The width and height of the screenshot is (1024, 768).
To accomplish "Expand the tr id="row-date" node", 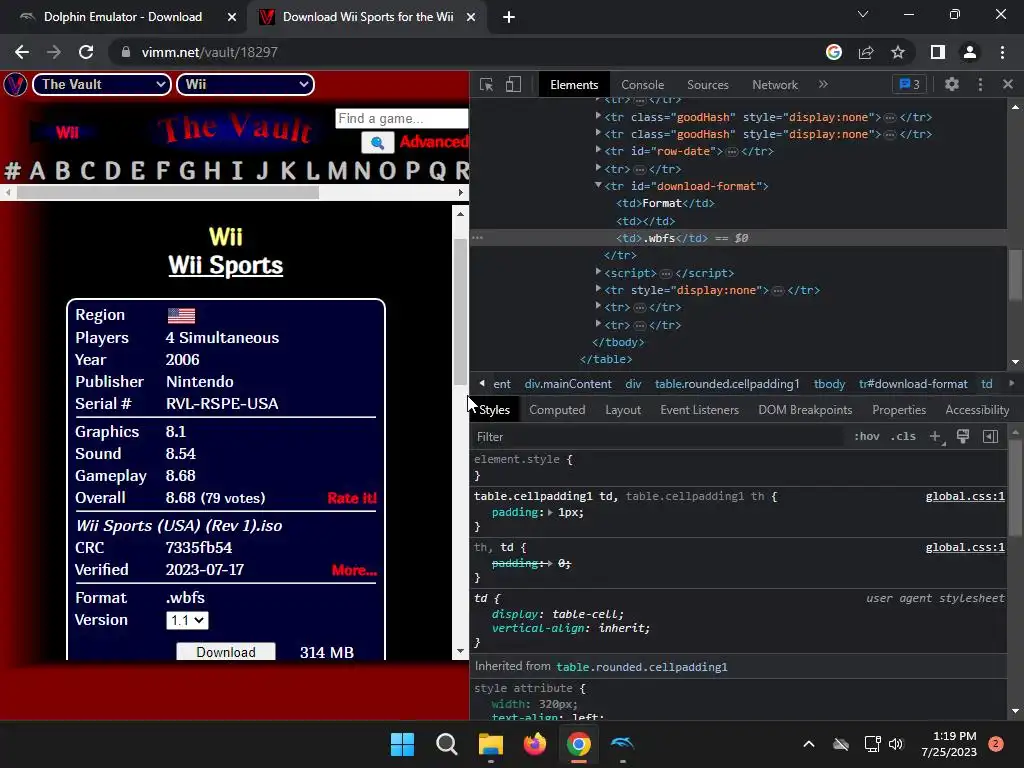I will (598, 150).
